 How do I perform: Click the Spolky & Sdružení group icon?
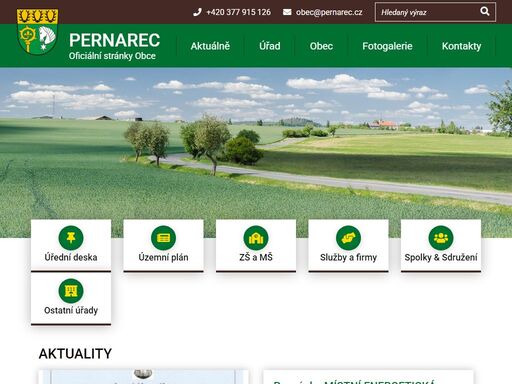(x=441, y=238)
